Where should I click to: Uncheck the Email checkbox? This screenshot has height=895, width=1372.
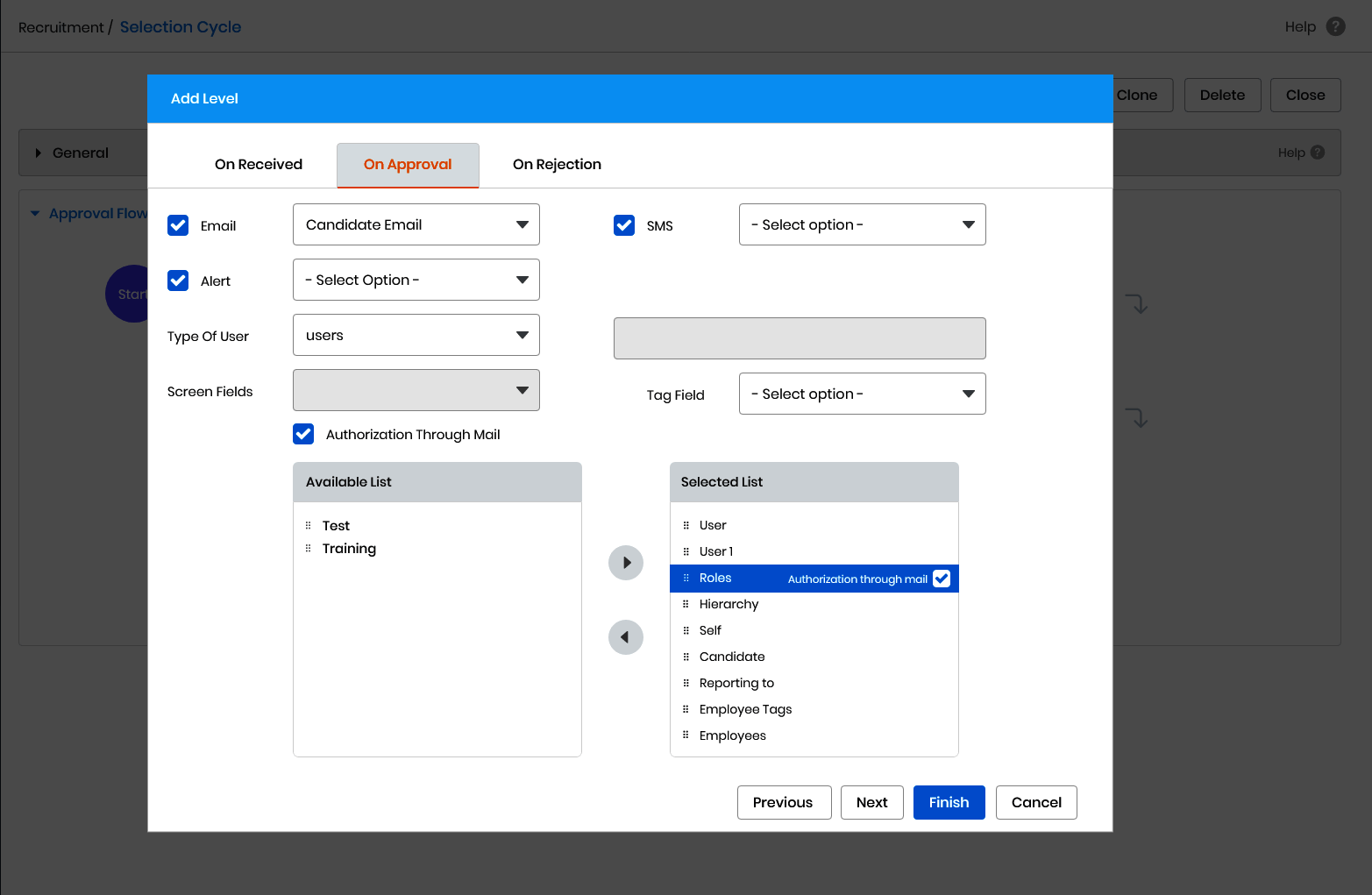178,225
